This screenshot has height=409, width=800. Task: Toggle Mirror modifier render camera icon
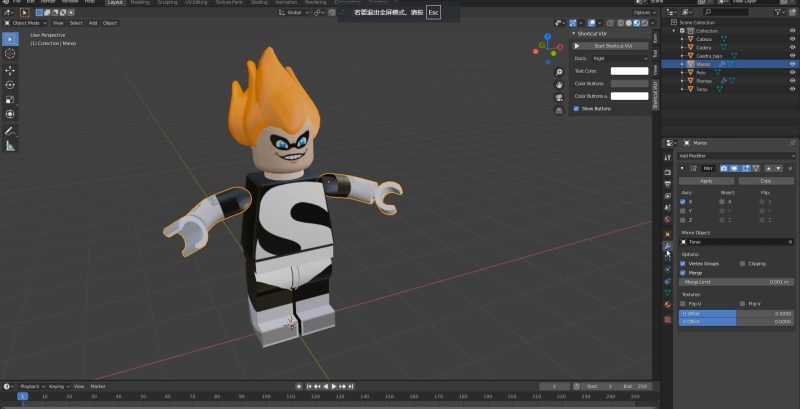click(724, 168)
